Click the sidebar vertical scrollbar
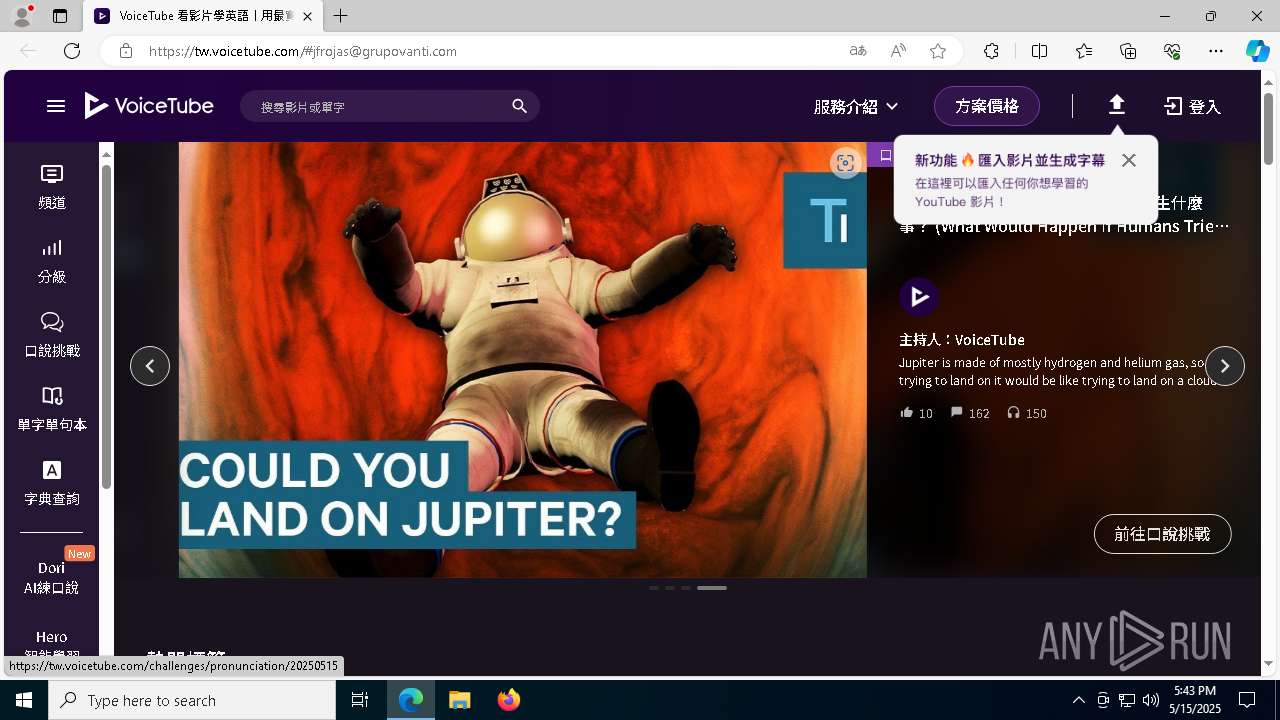1280x720 pixels. click(x=106, y=325)
